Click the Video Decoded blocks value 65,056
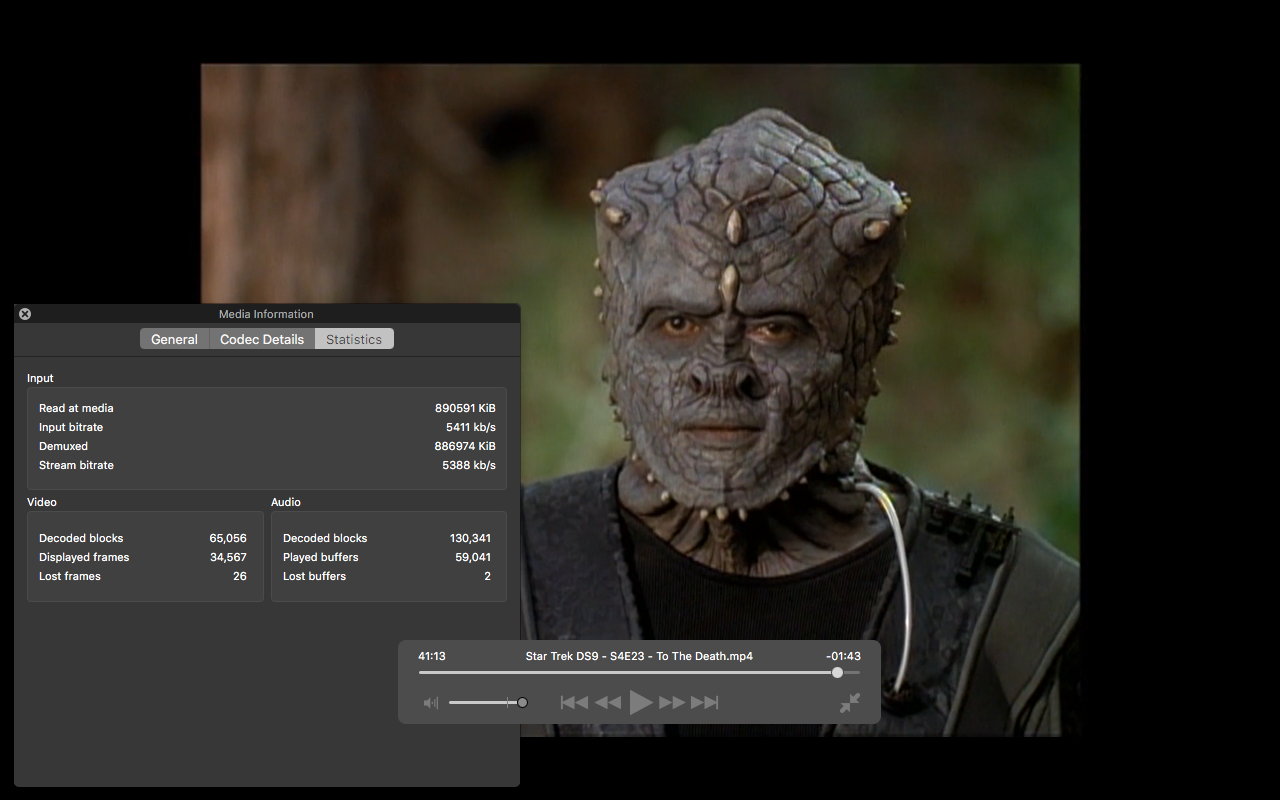1280x800 pixels. click(228, 538)
